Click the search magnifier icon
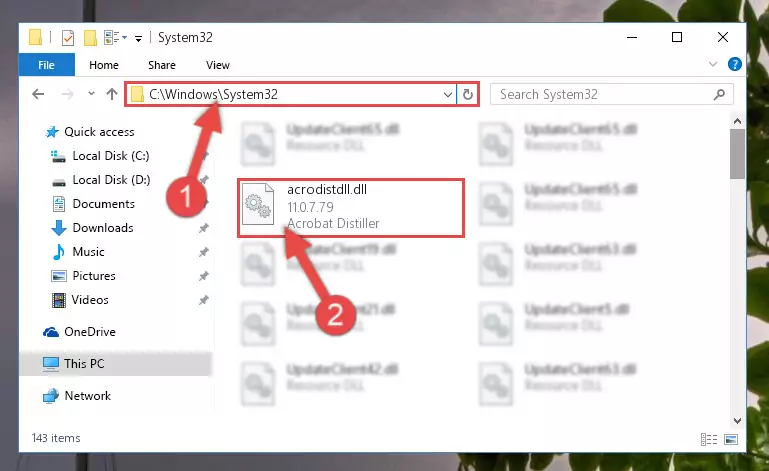This screenshot has width=769, height=471. tap(719, 94)
